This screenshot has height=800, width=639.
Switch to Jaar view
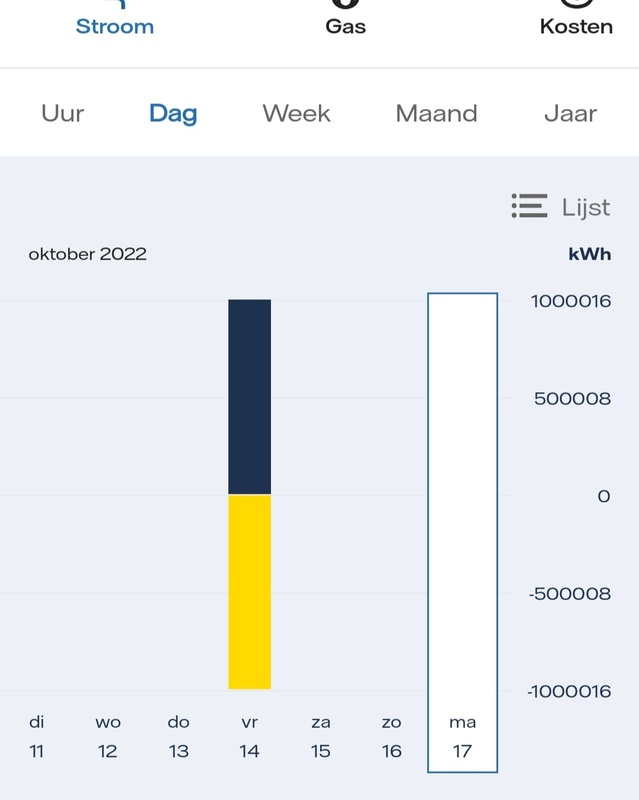(x=570, y=113)
